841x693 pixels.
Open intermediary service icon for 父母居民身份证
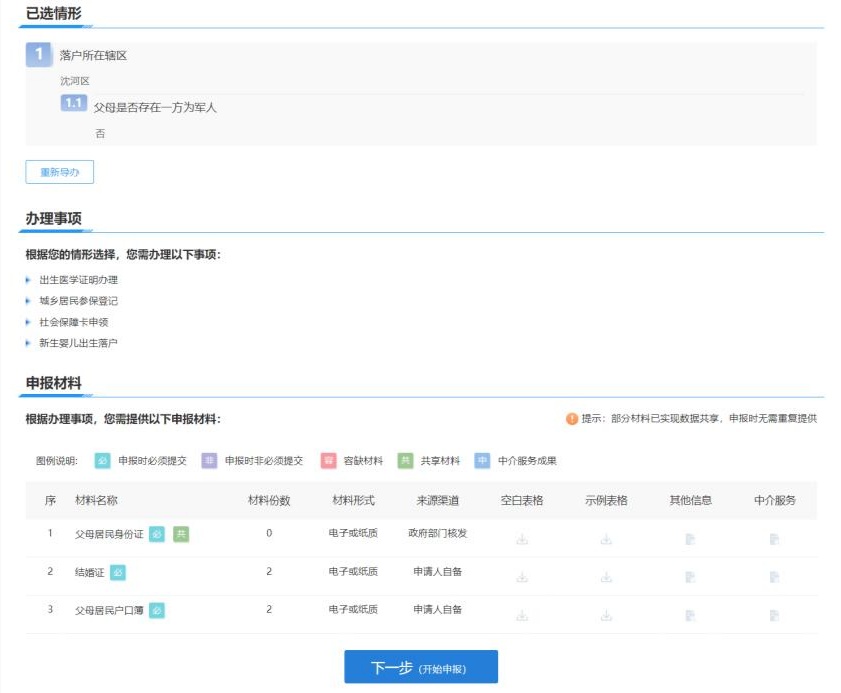774,539
